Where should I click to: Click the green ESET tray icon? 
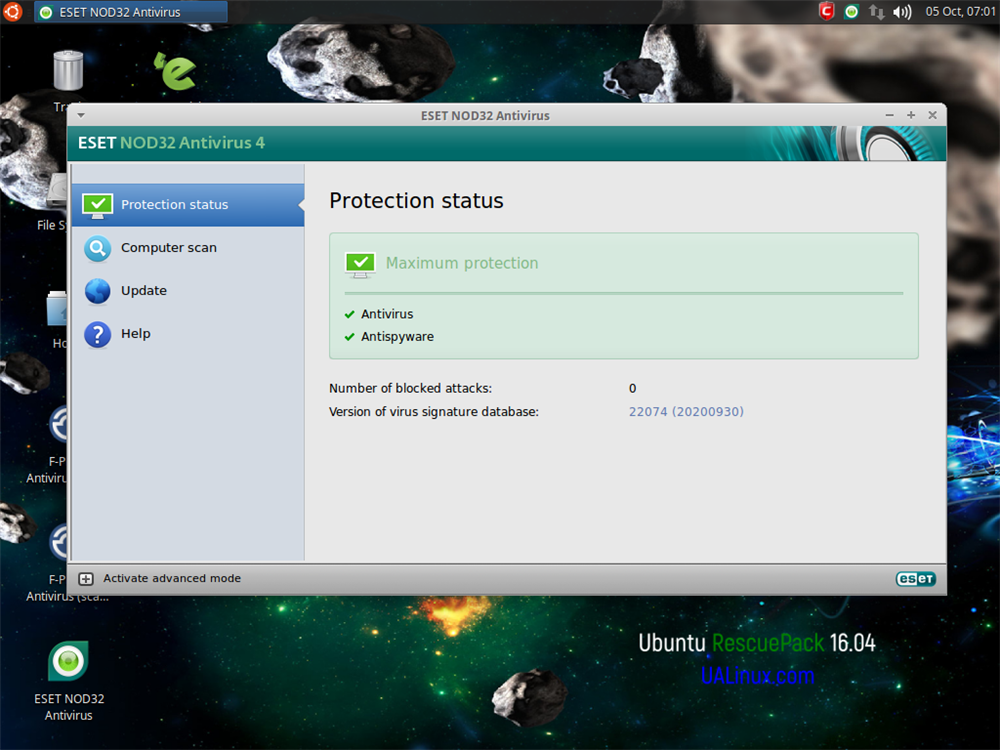[851, 11]
